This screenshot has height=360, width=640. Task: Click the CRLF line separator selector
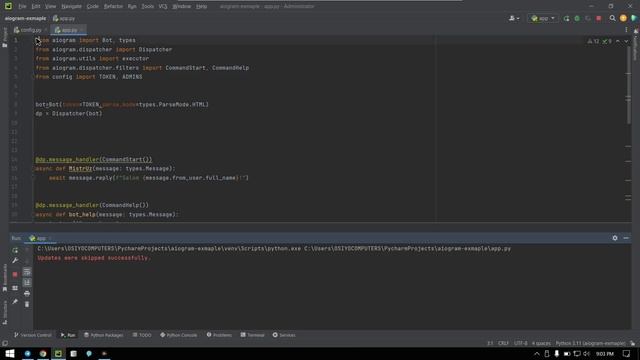[x=503, y=343]
